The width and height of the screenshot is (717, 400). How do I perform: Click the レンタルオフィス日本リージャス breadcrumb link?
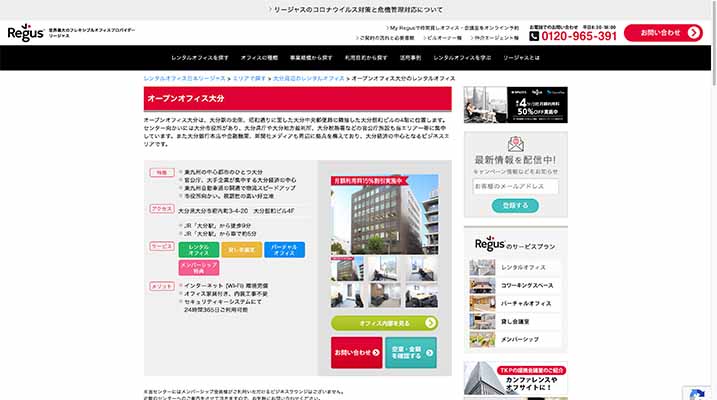185,77
